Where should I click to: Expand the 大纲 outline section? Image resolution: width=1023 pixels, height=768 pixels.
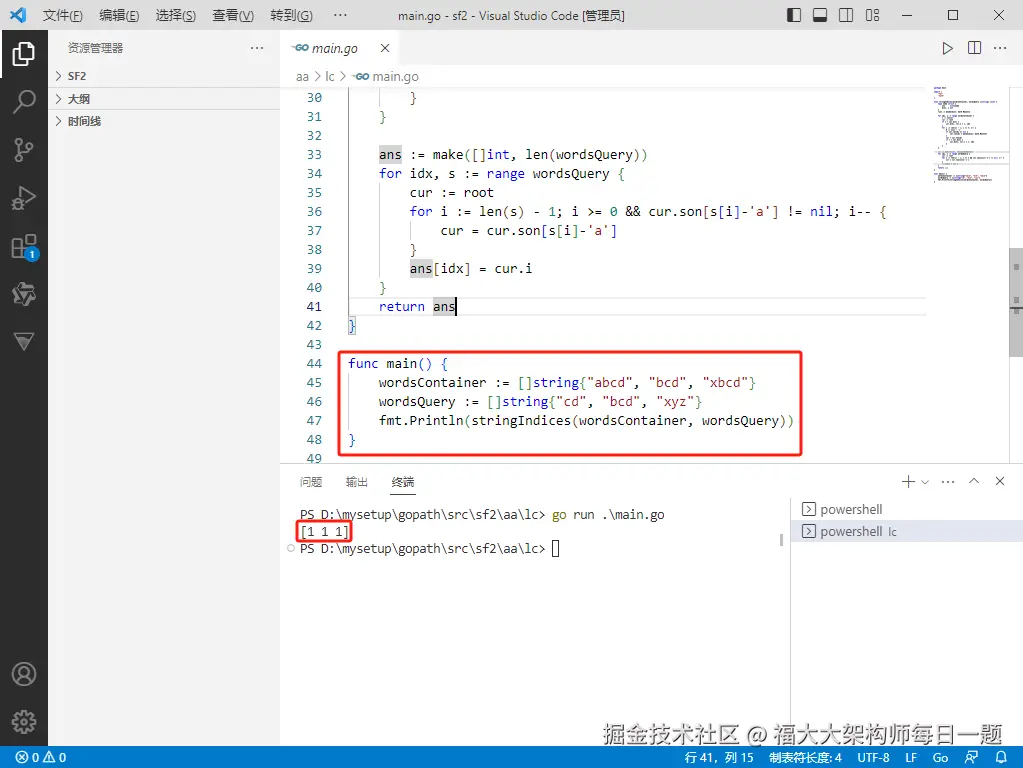[x=164, y=99]
